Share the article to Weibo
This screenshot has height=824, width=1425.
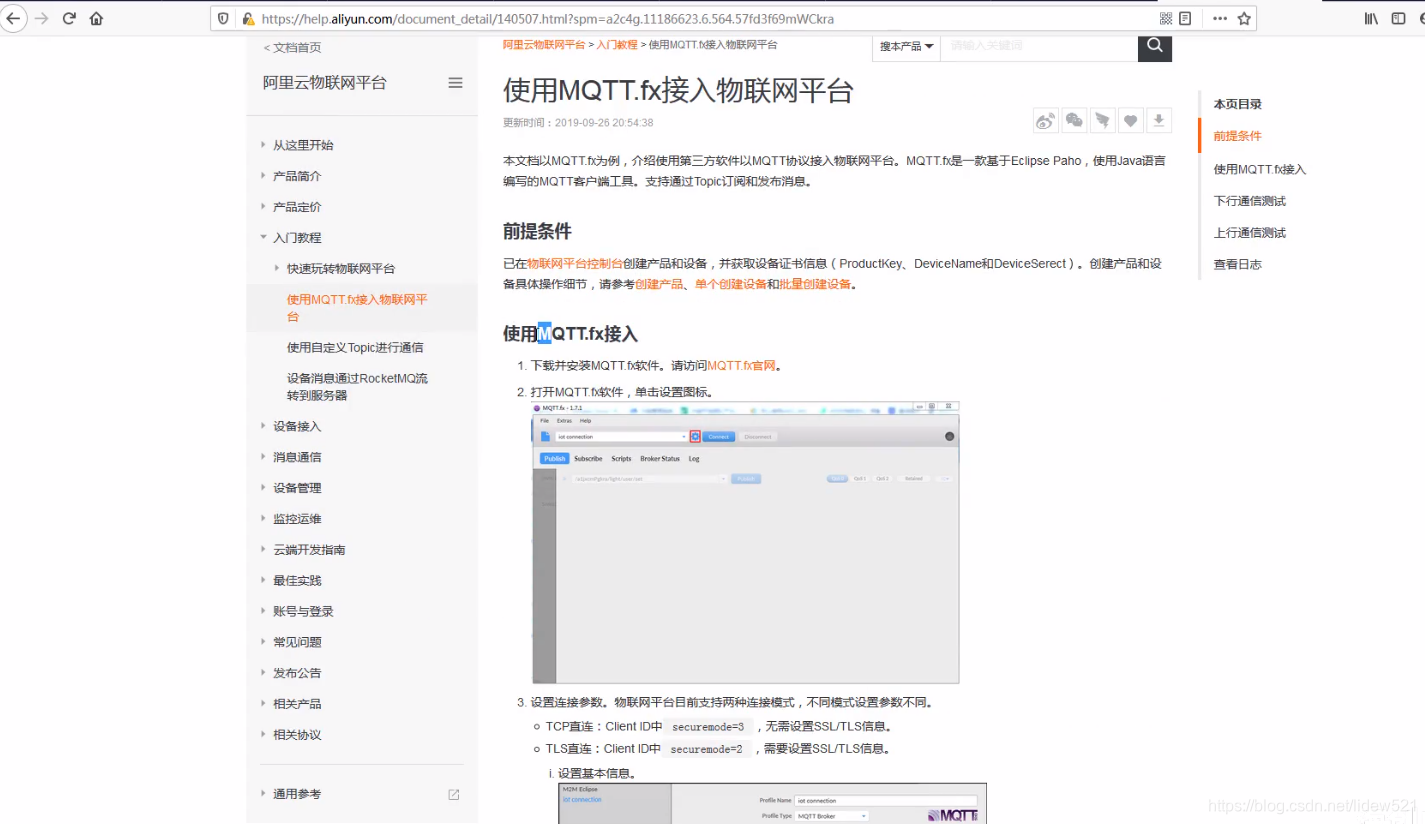pos(1046,120)
